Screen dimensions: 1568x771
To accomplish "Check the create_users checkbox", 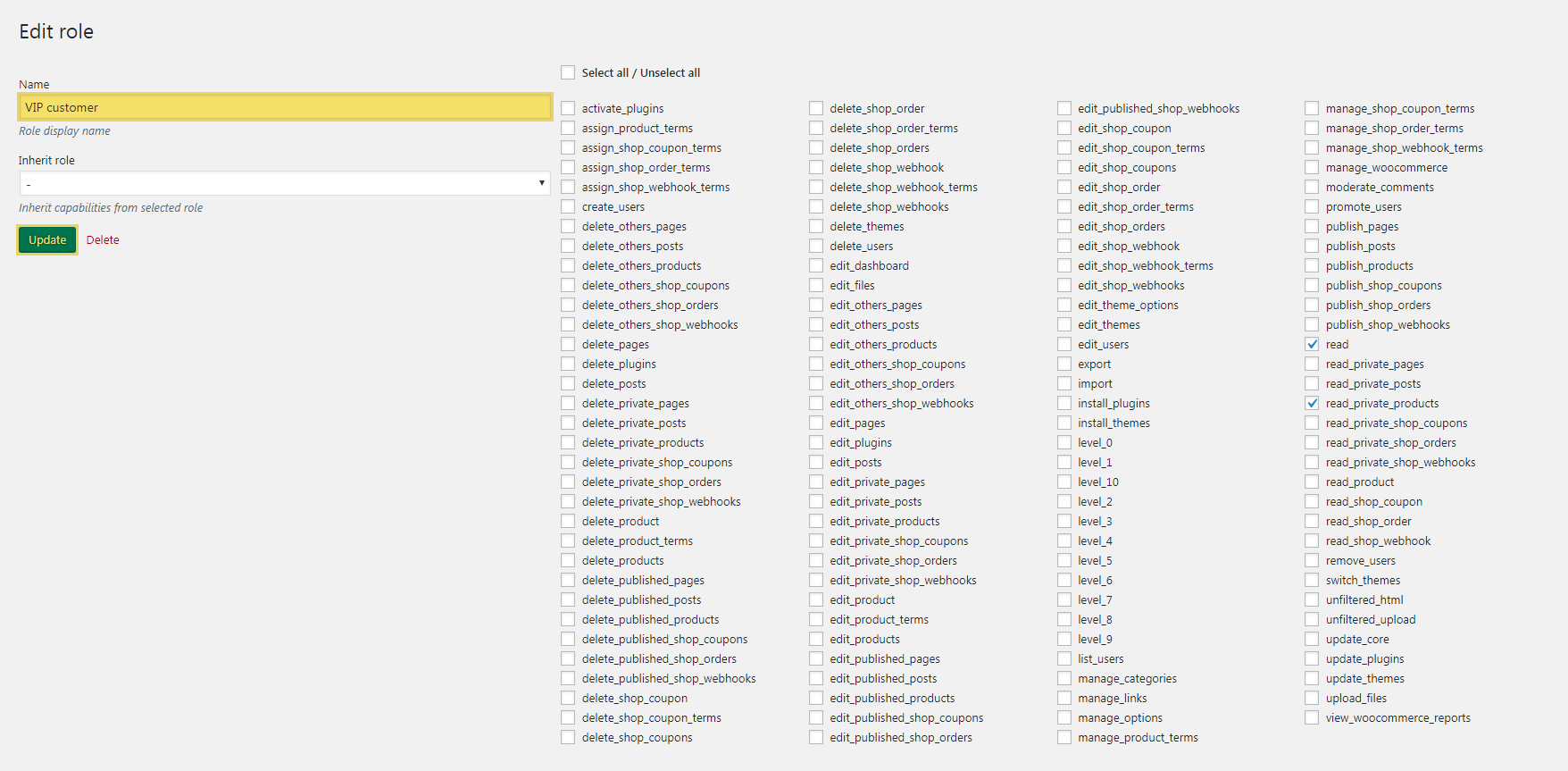I will coord(568,206).
